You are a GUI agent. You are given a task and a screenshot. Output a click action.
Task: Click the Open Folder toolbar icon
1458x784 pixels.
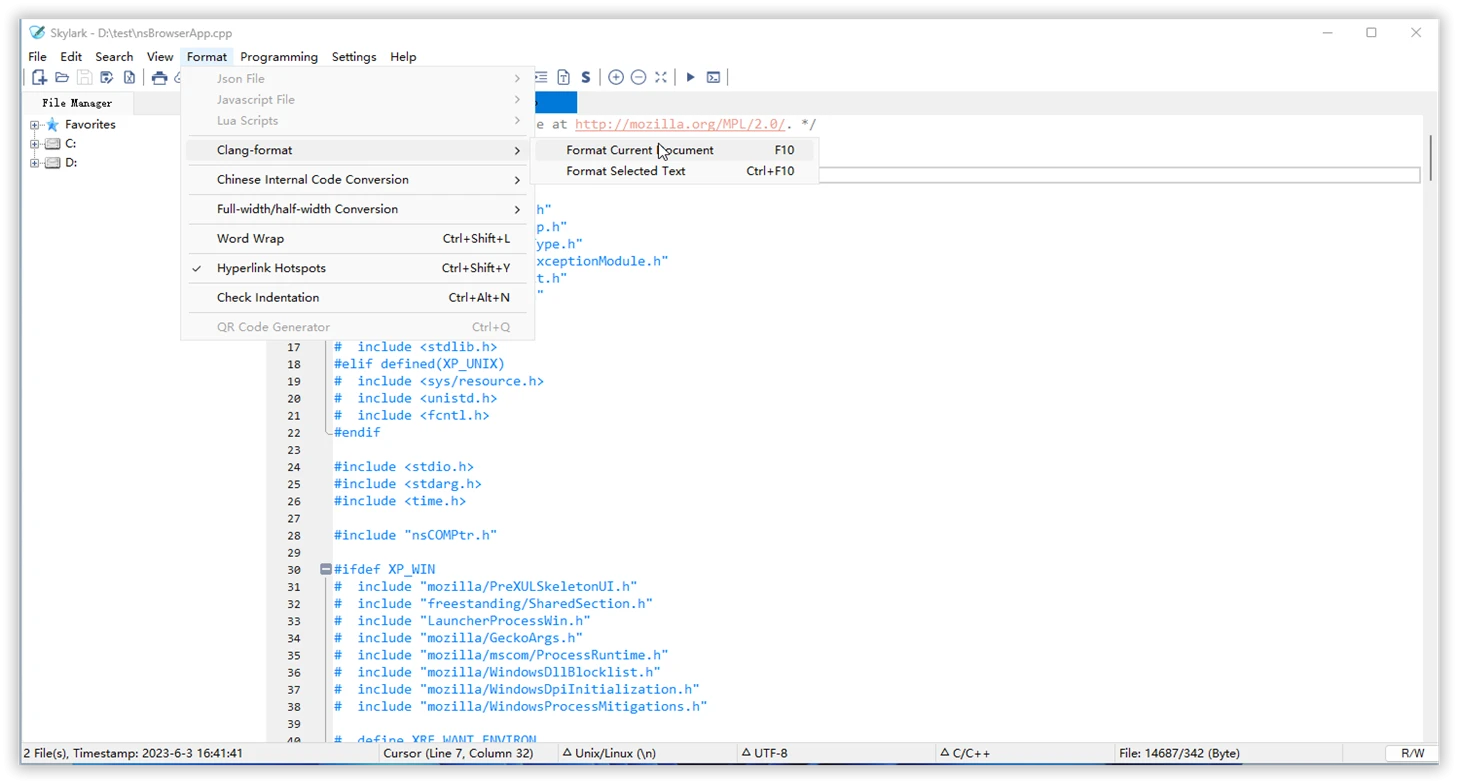click(62, 77)
